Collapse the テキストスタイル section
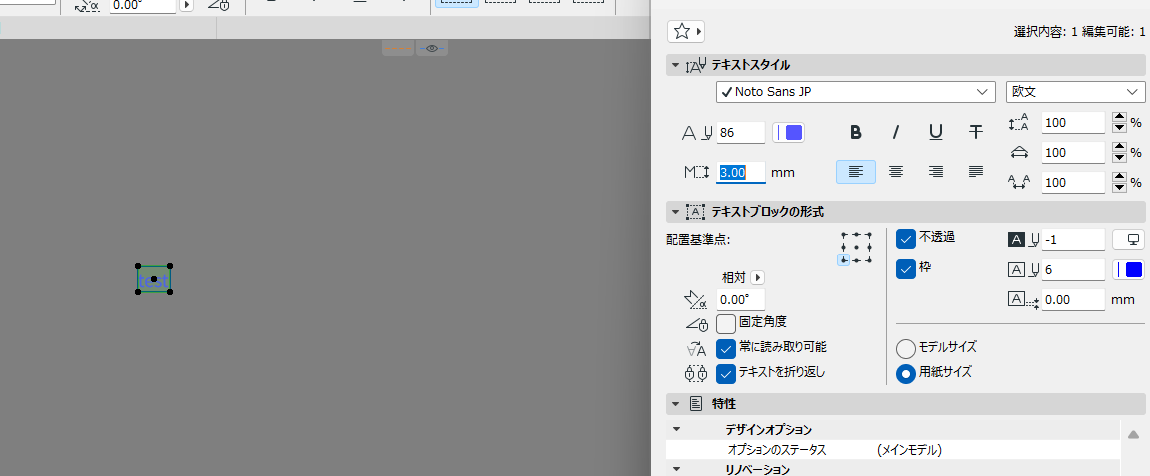This screenshot has height=476, width=1150. 675,65
